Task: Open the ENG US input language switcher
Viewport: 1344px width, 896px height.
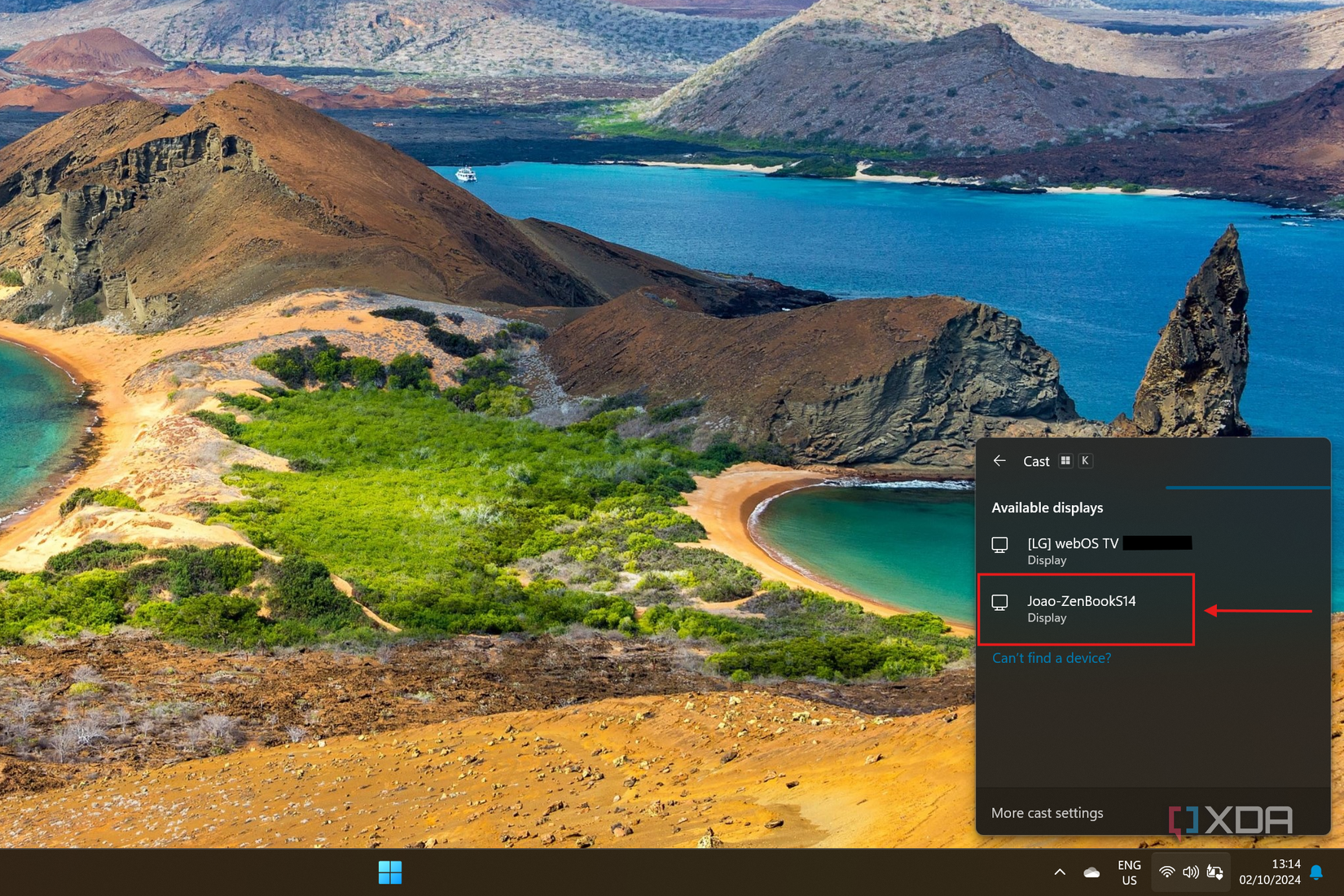Action: (1129, 872)
